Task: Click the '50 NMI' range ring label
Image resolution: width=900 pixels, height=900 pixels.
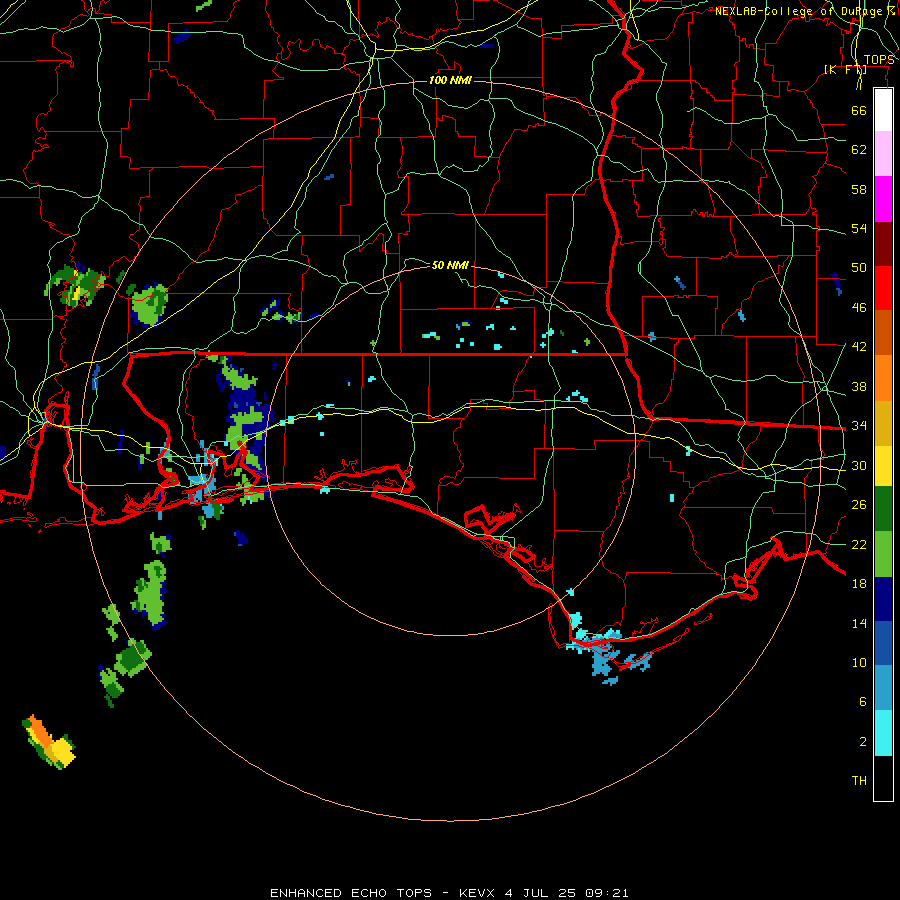Action: pyautogui.click(x=450, y=265)
